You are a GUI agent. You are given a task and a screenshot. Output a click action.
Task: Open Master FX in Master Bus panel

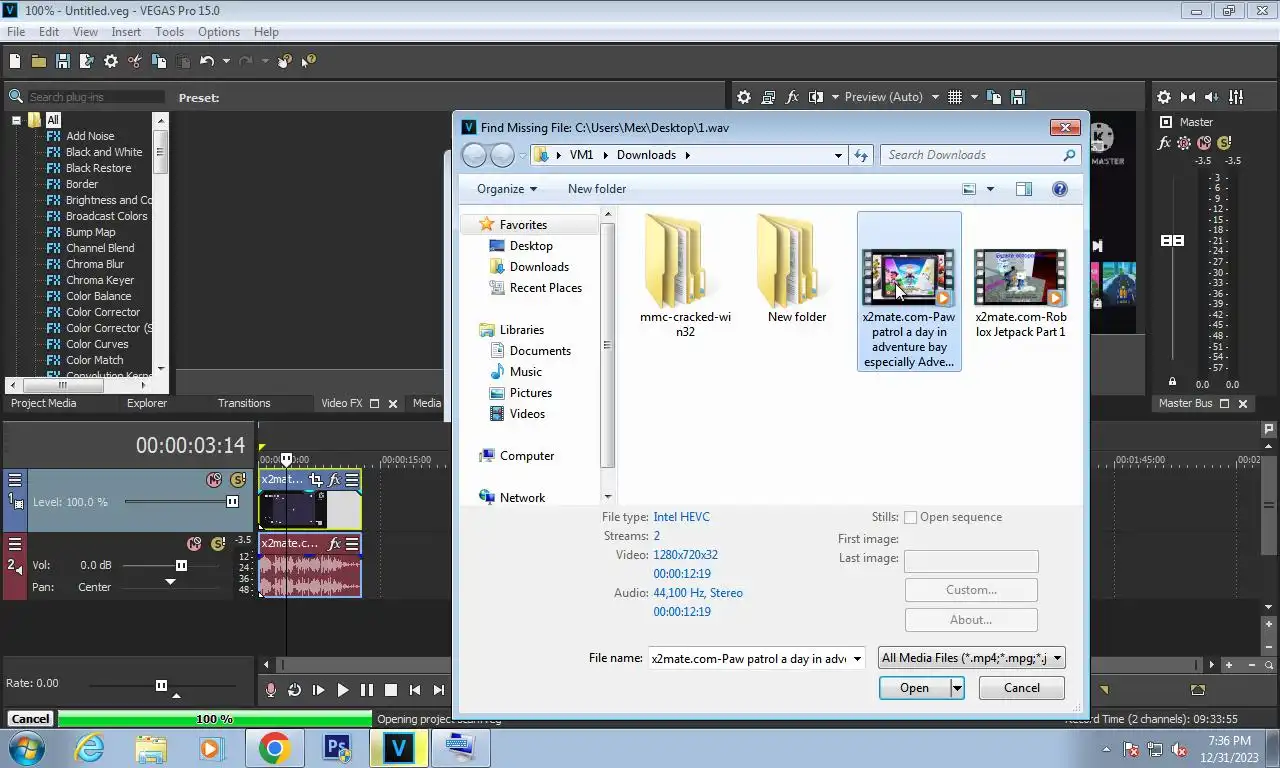pyautogui.click(x=1164, y=143)
